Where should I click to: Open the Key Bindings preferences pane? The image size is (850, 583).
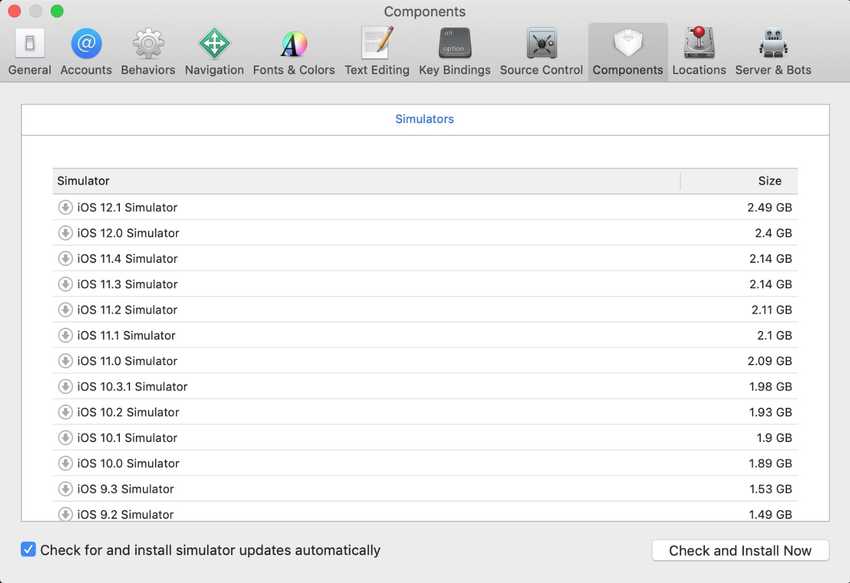coord(455,53)
